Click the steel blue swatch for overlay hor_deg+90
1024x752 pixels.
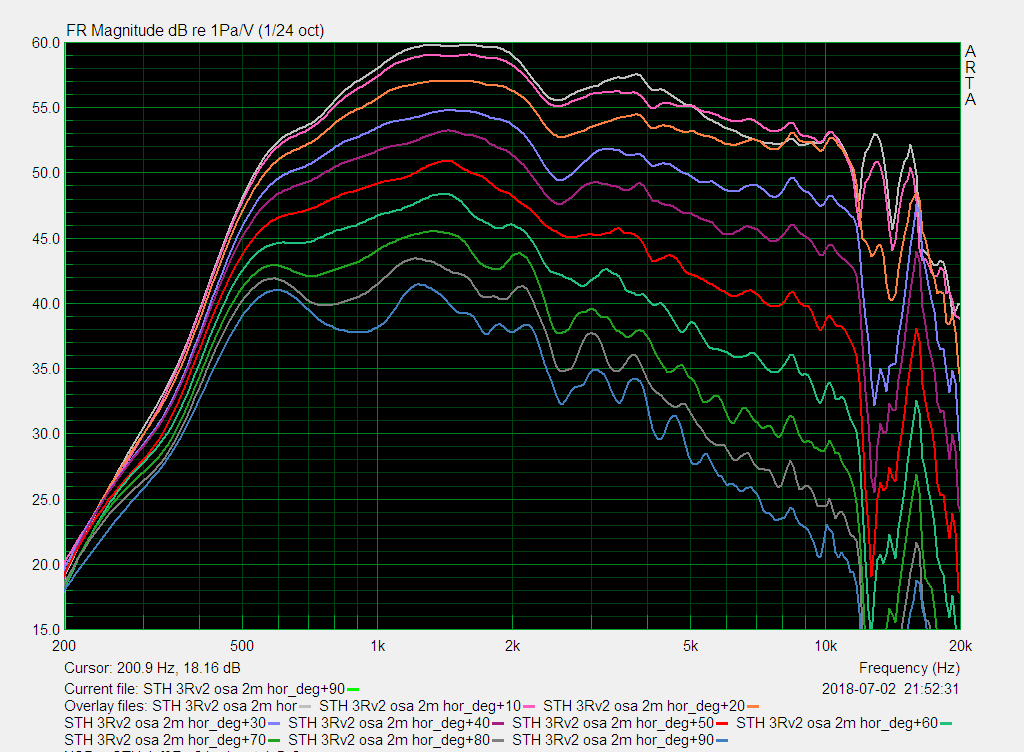pyautogui.click(x=722, y=740)
